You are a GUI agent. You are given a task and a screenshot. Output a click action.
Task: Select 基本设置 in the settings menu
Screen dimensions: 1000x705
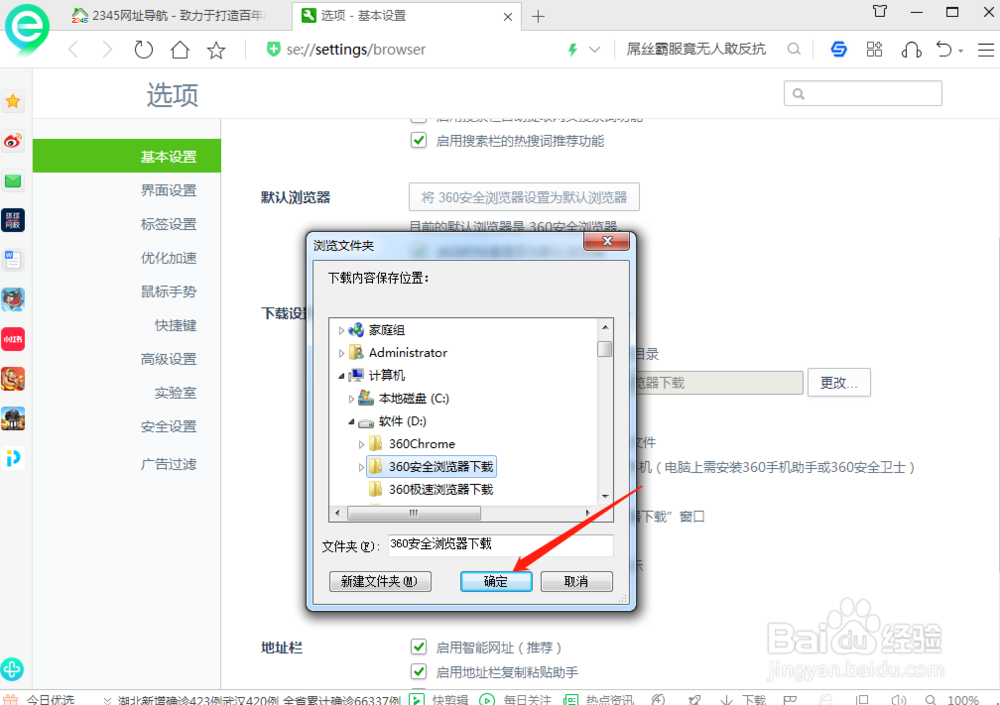pos(127,156)
